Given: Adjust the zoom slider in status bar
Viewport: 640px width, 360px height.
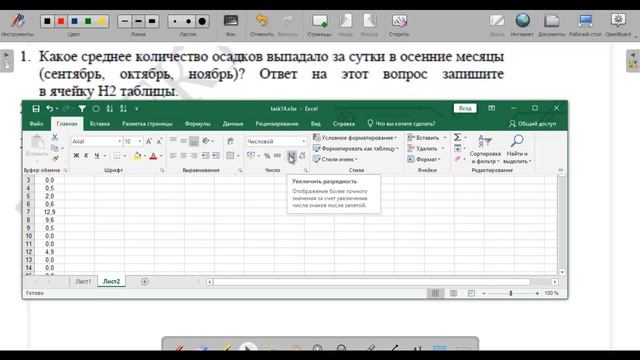Looking at the screenshot, I should (511, 293).
